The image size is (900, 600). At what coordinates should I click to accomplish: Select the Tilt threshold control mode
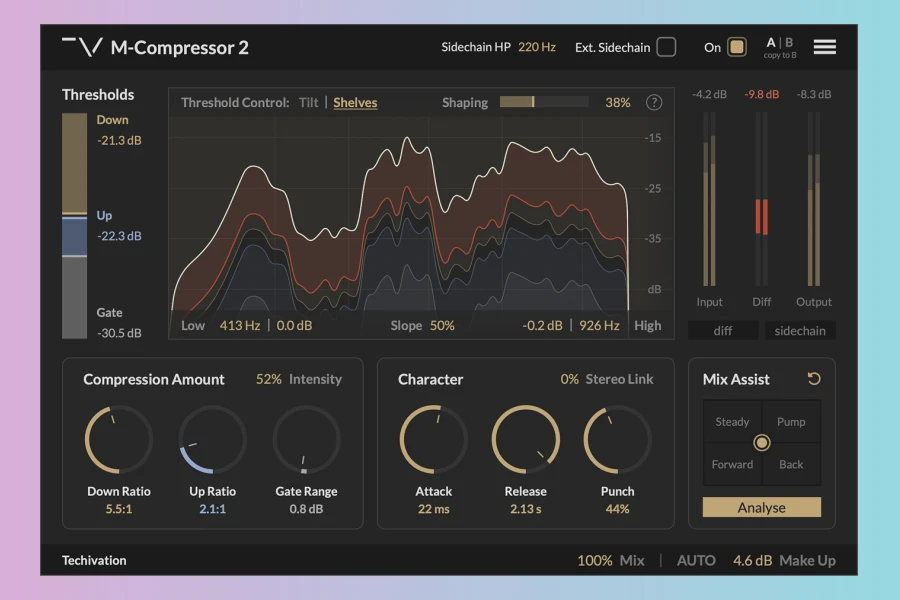click(x=308, y=102)
